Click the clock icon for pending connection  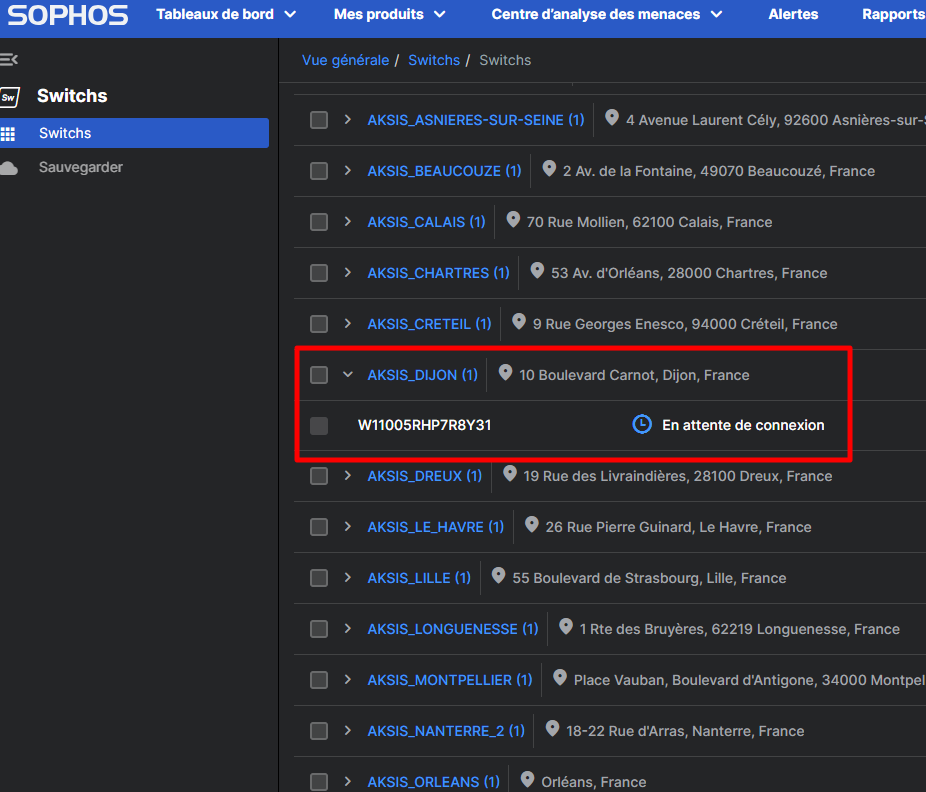642,425
